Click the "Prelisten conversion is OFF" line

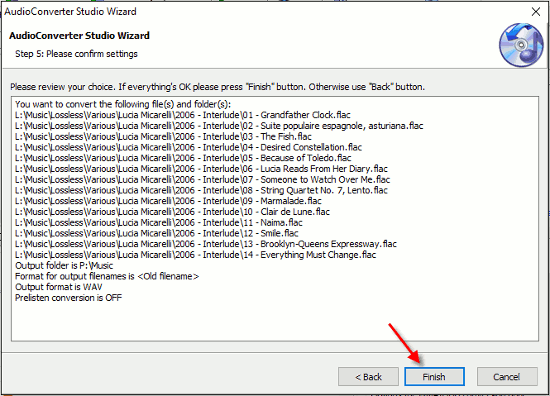coord(68,298)
